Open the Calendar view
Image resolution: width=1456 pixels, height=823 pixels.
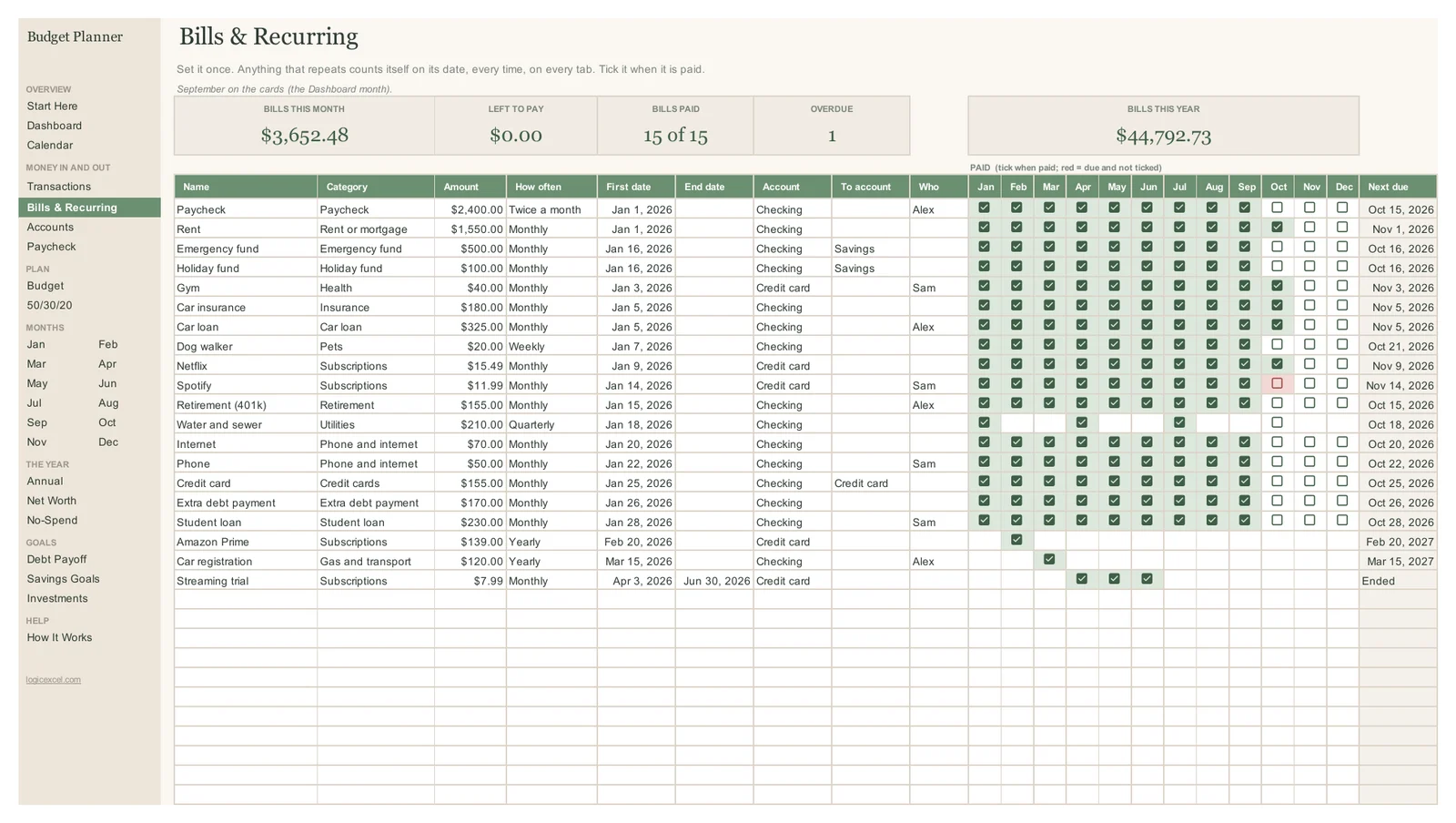click(49, 146)
